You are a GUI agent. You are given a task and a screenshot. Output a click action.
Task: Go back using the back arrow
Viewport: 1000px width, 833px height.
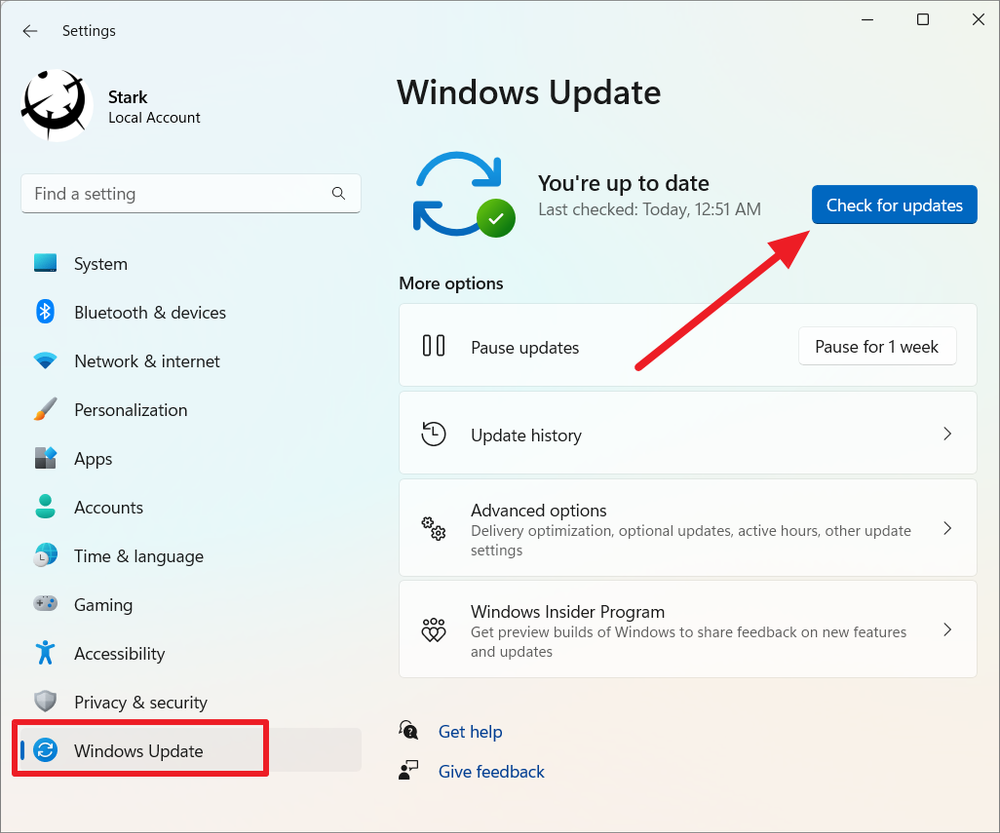point(30,31)
